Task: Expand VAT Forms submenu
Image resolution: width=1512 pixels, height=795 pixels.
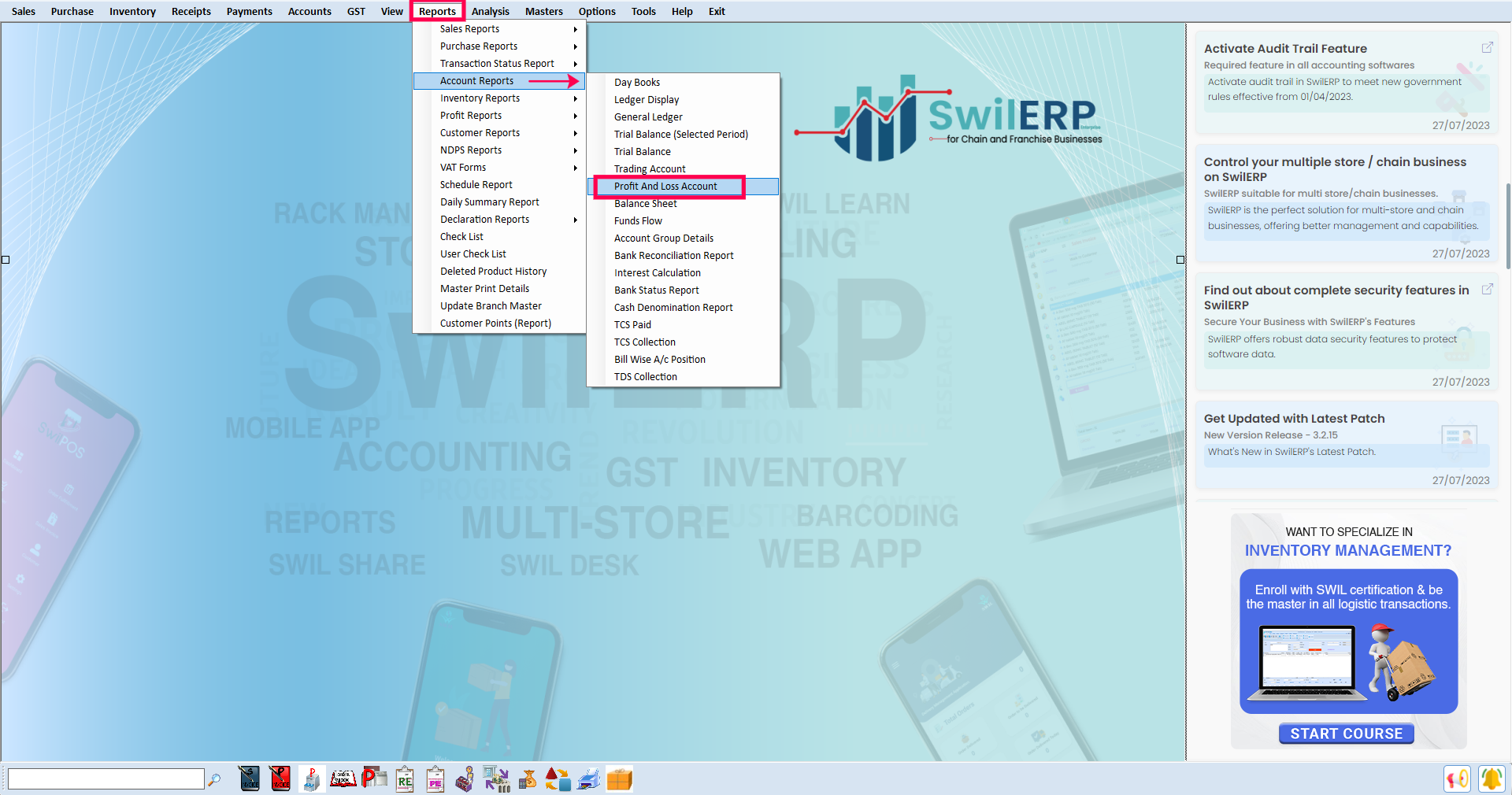Action: click(499, 168)
